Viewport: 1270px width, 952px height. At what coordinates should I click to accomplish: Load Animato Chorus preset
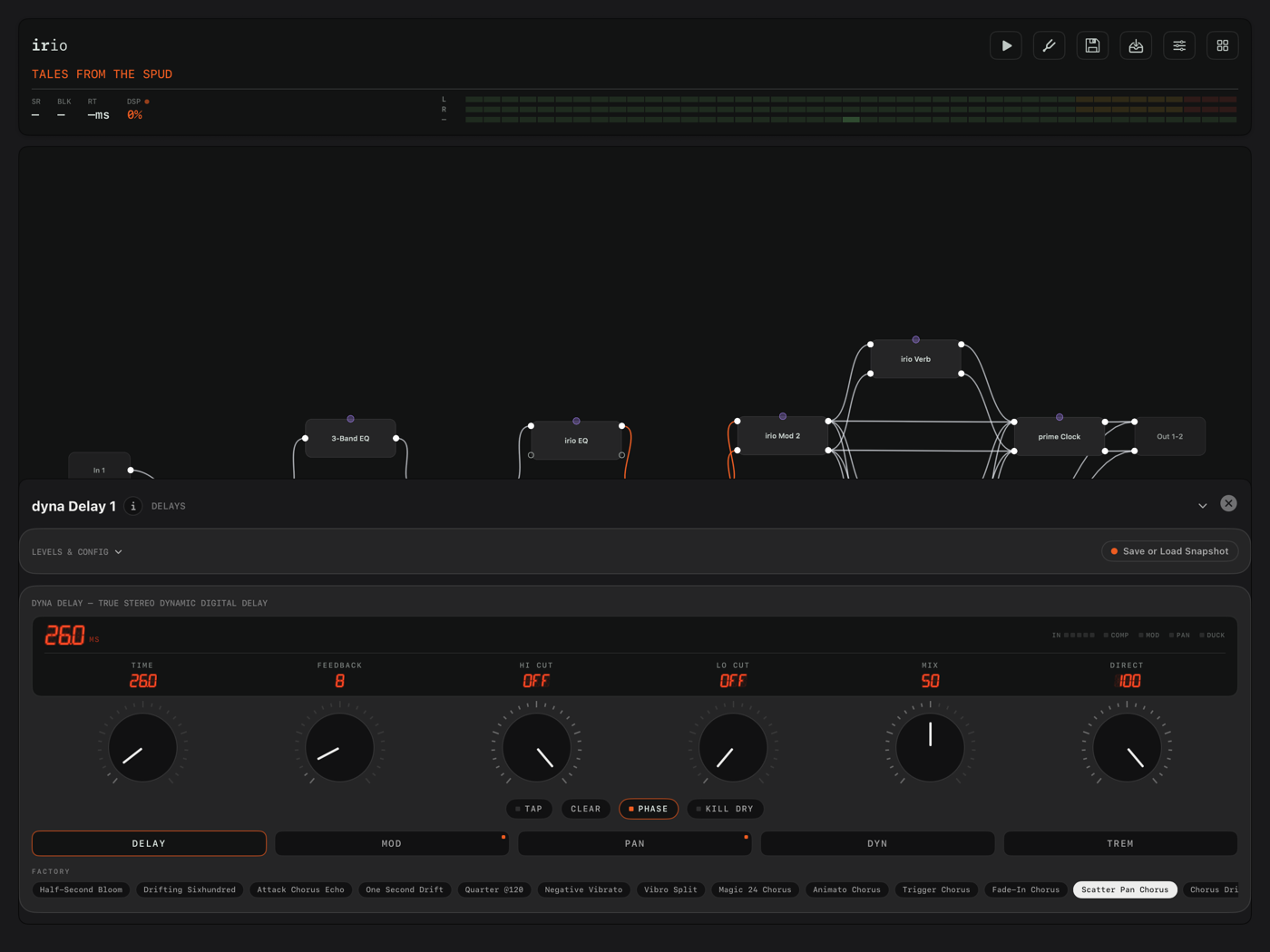tap(846, 889)
